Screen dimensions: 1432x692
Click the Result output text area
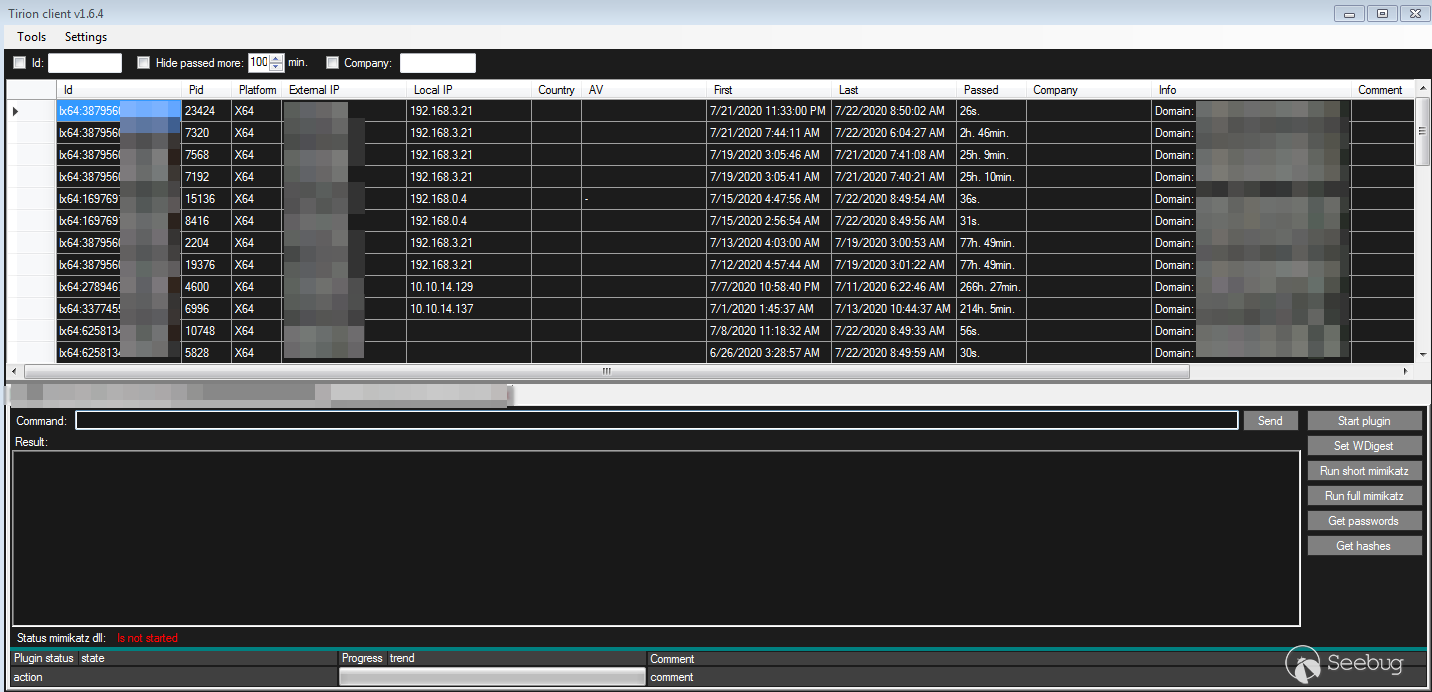click(x=656, y=538)
